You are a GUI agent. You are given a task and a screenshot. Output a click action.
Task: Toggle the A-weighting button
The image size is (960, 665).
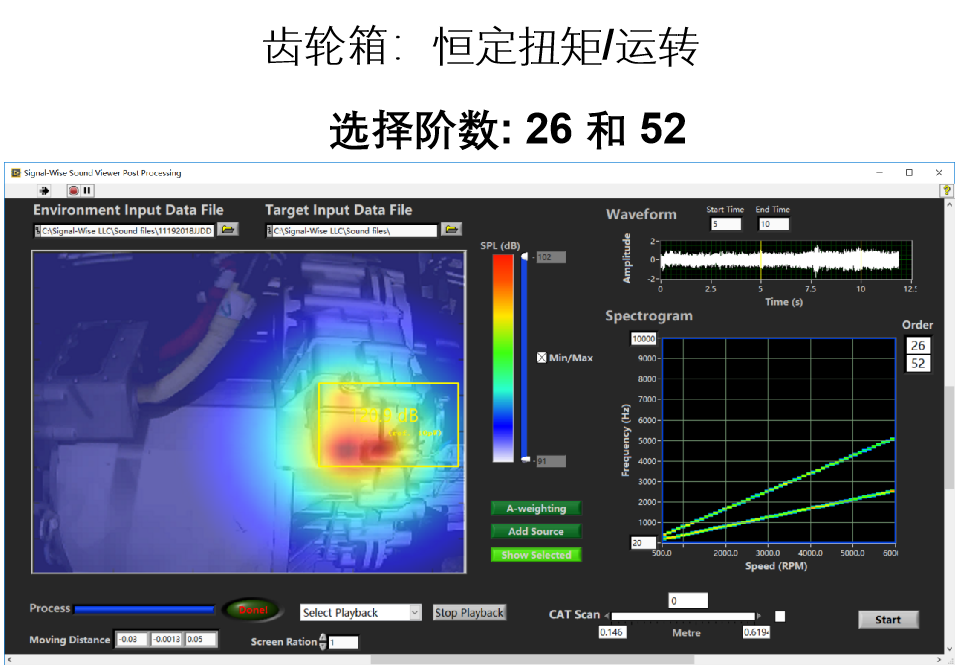pos(535,508)
